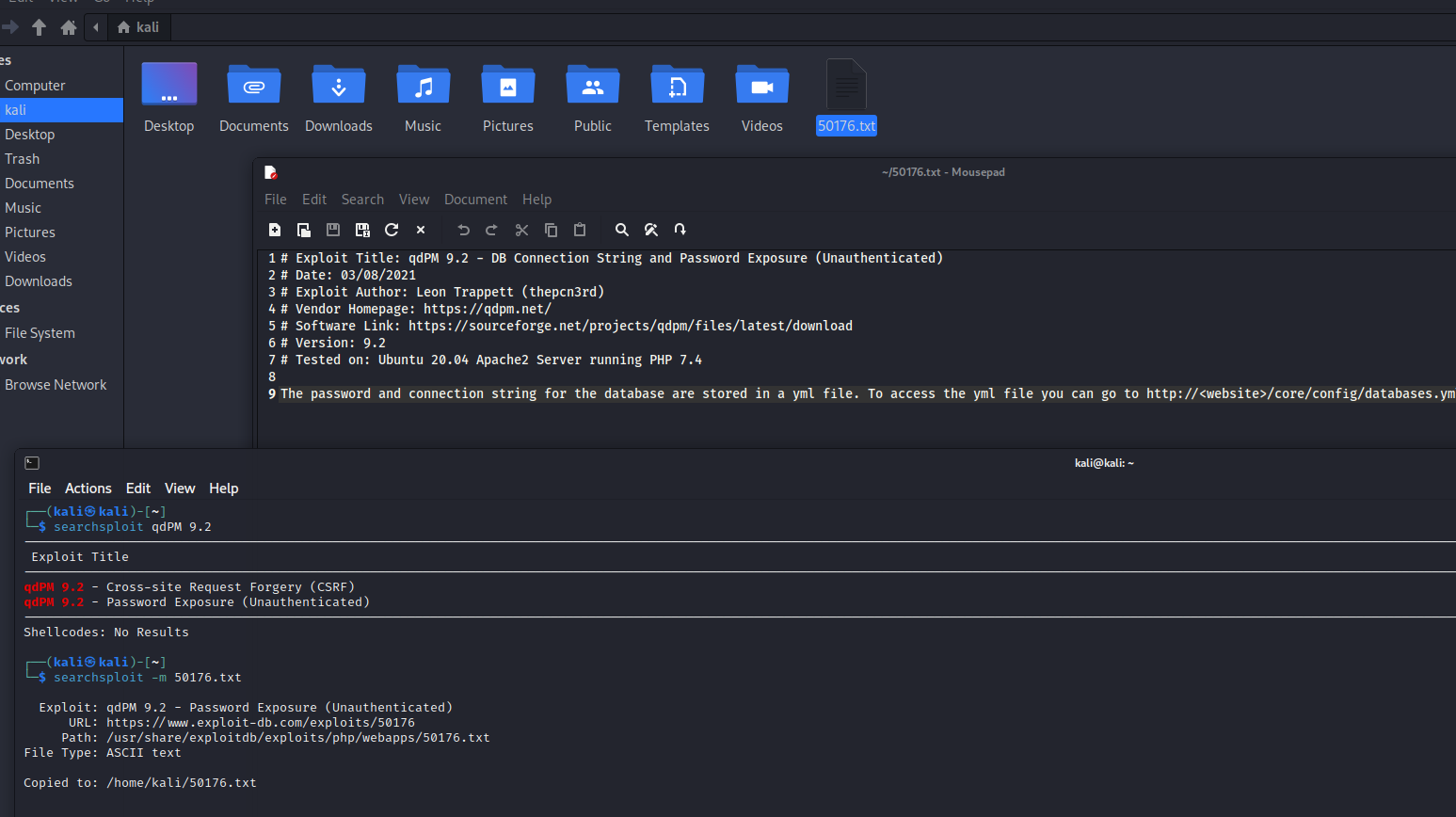This screenshot has height=817, width=1456.
Task: Click the kali path bar button
Action: tap(138, 27)
